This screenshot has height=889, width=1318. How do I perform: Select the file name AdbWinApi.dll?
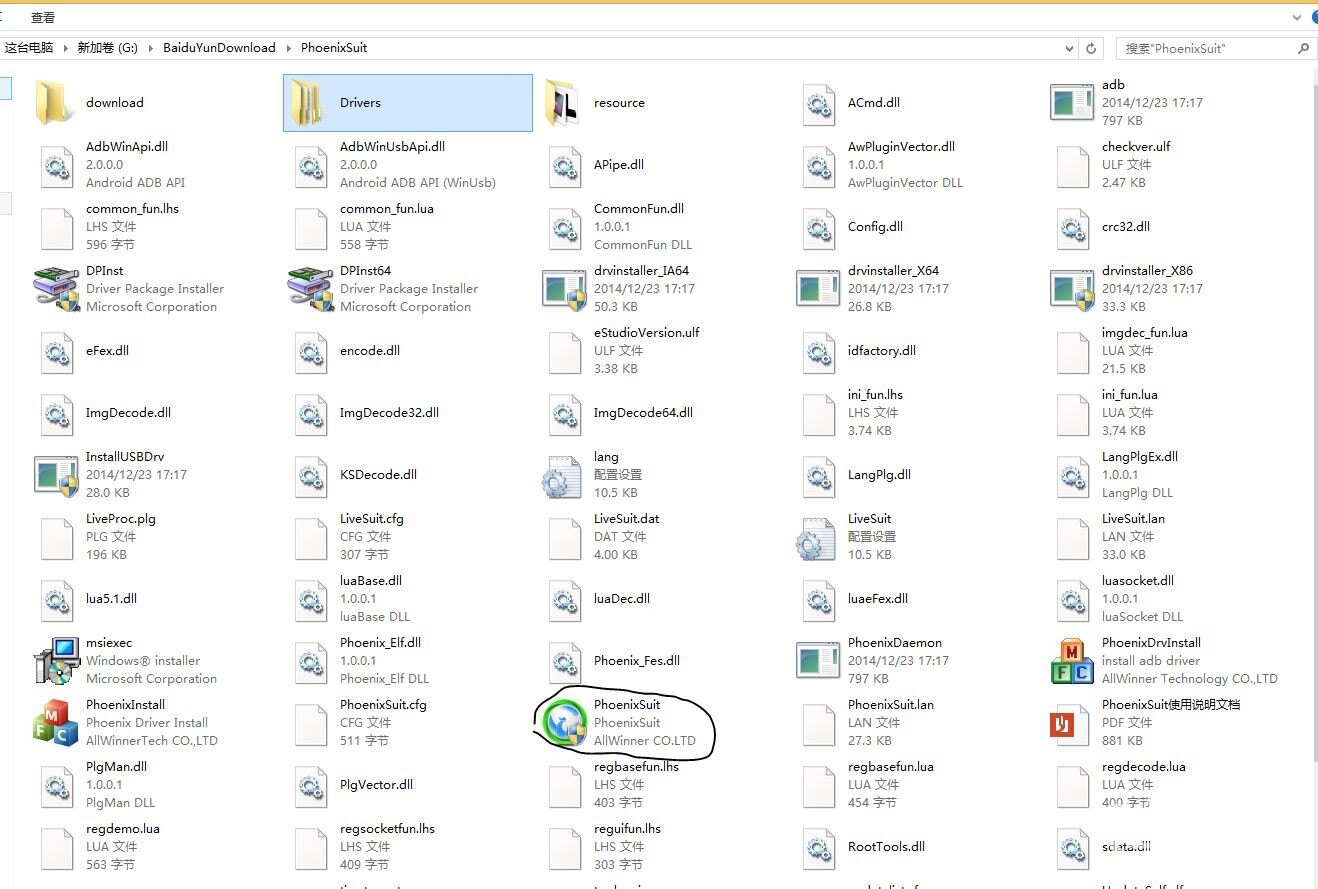(127, 147)
